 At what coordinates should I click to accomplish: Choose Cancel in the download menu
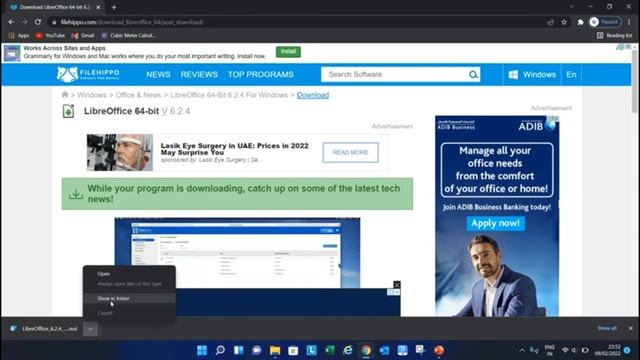[104, 313]
